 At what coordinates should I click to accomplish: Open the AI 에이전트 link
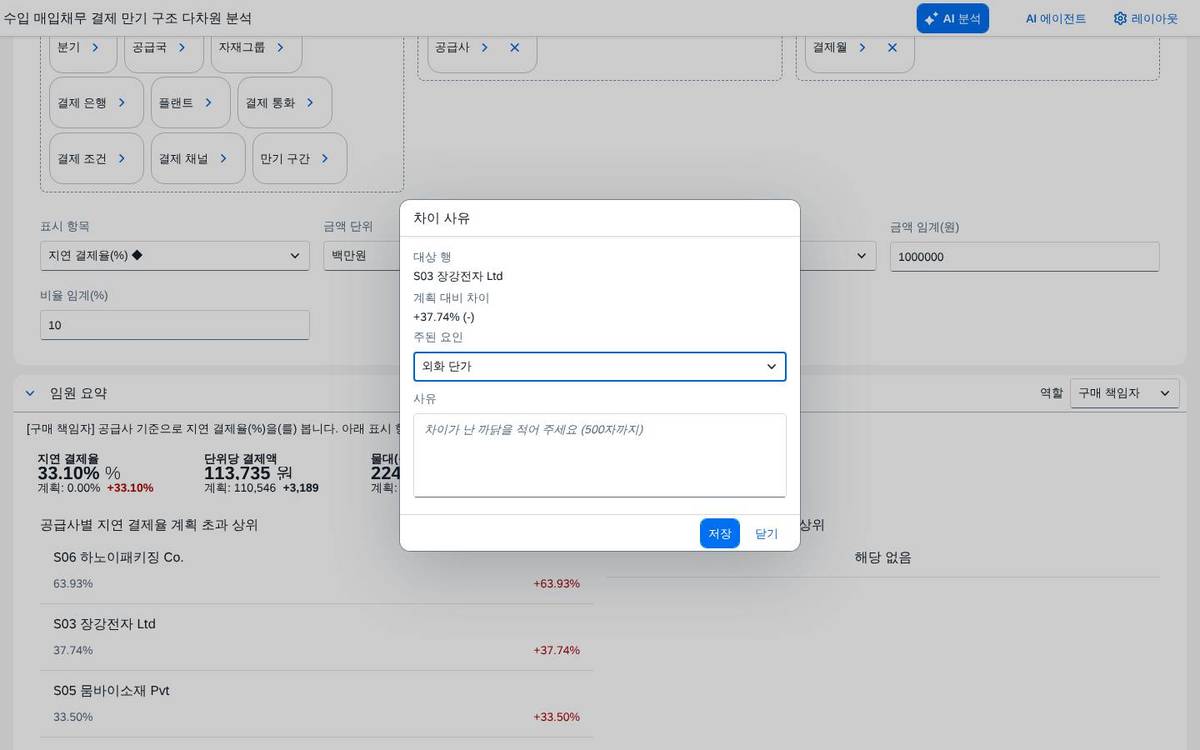pos(1055,18)
